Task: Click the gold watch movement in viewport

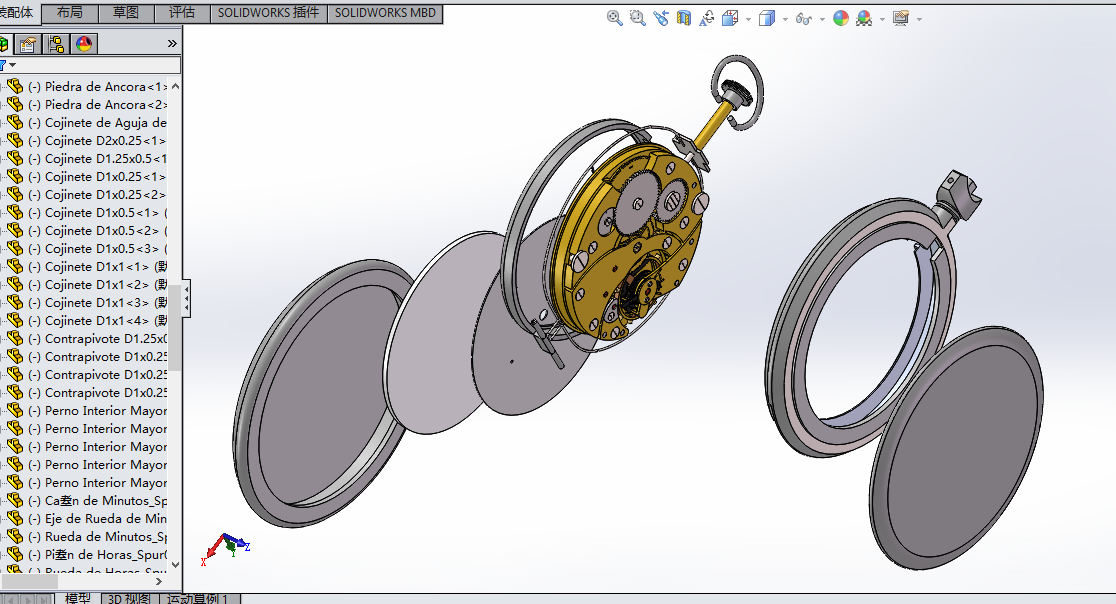Action: point(626,242)
